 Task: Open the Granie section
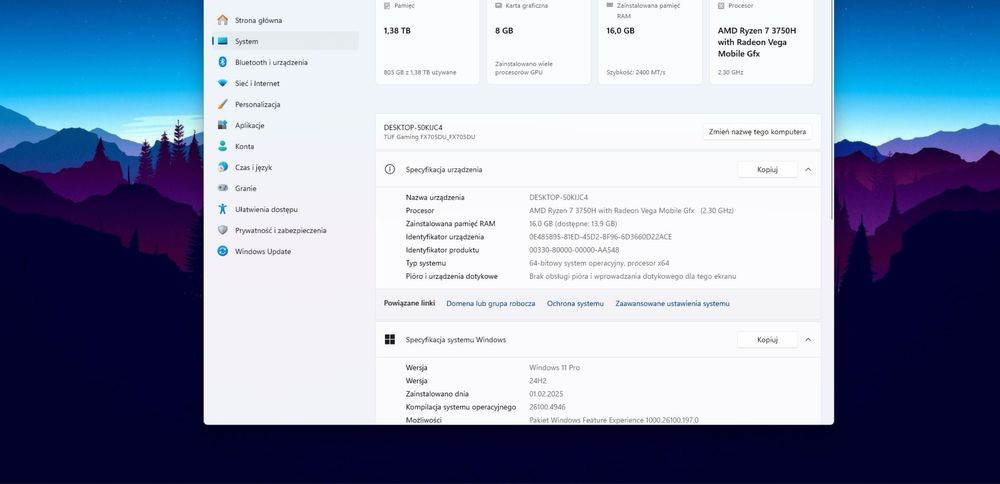285,188
